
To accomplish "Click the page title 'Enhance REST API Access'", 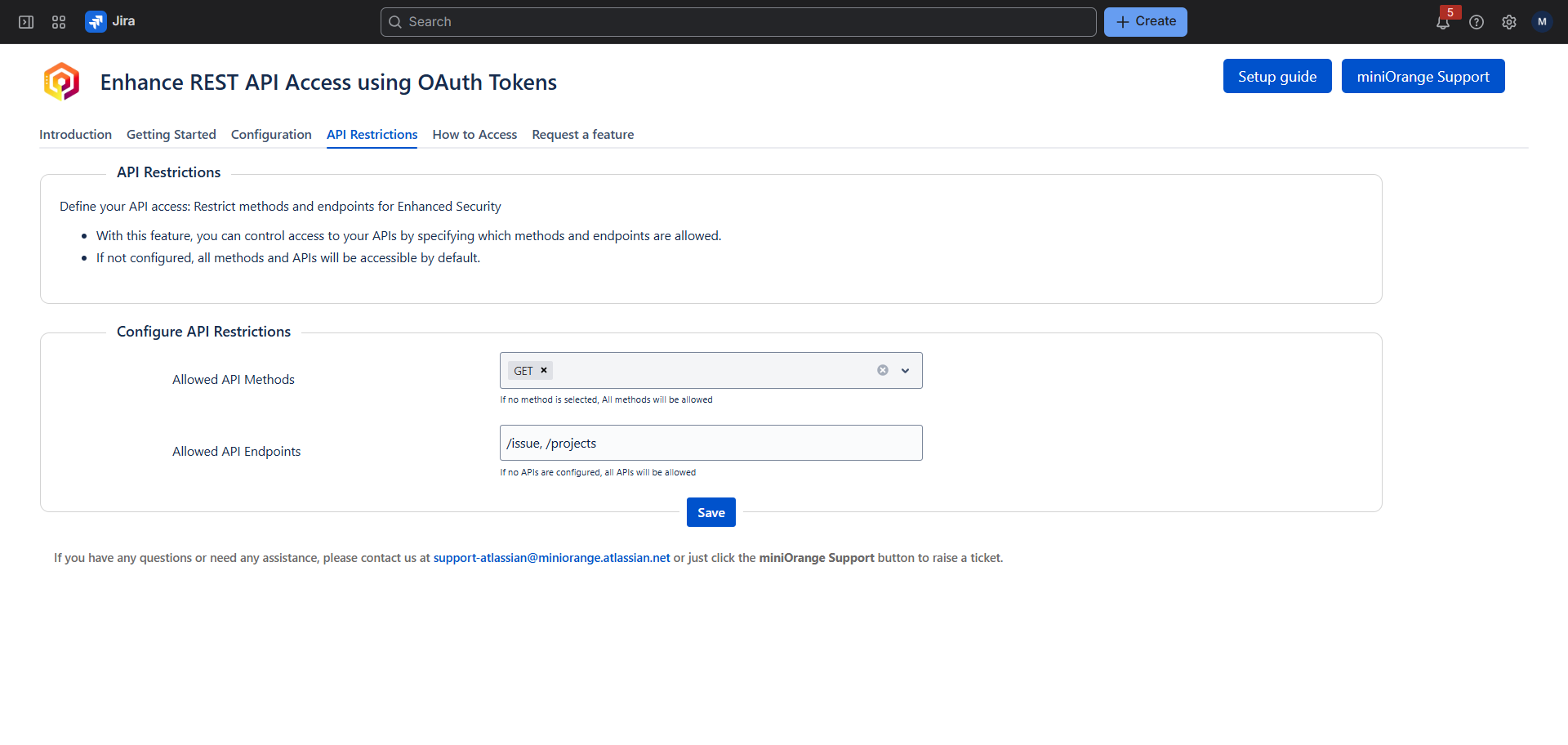I will click(328, 83).
